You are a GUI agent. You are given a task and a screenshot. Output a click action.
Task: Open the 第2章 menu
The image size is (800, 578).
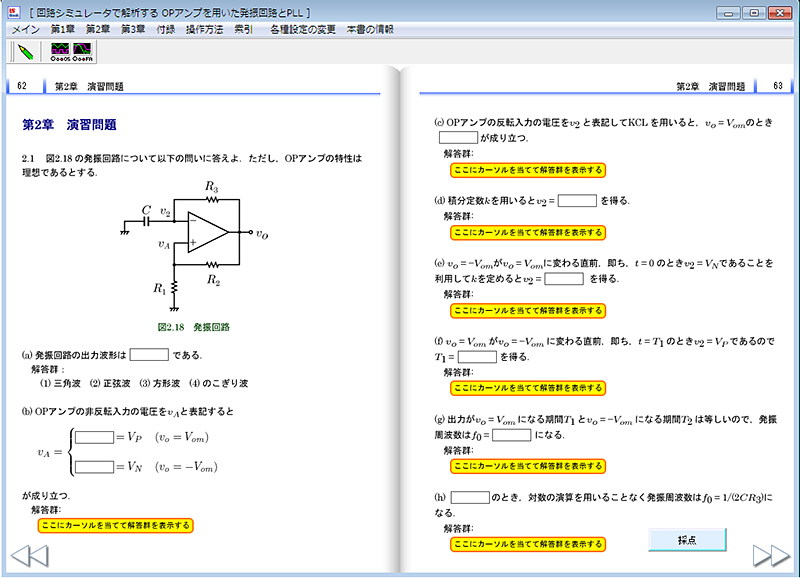(97, 30)
